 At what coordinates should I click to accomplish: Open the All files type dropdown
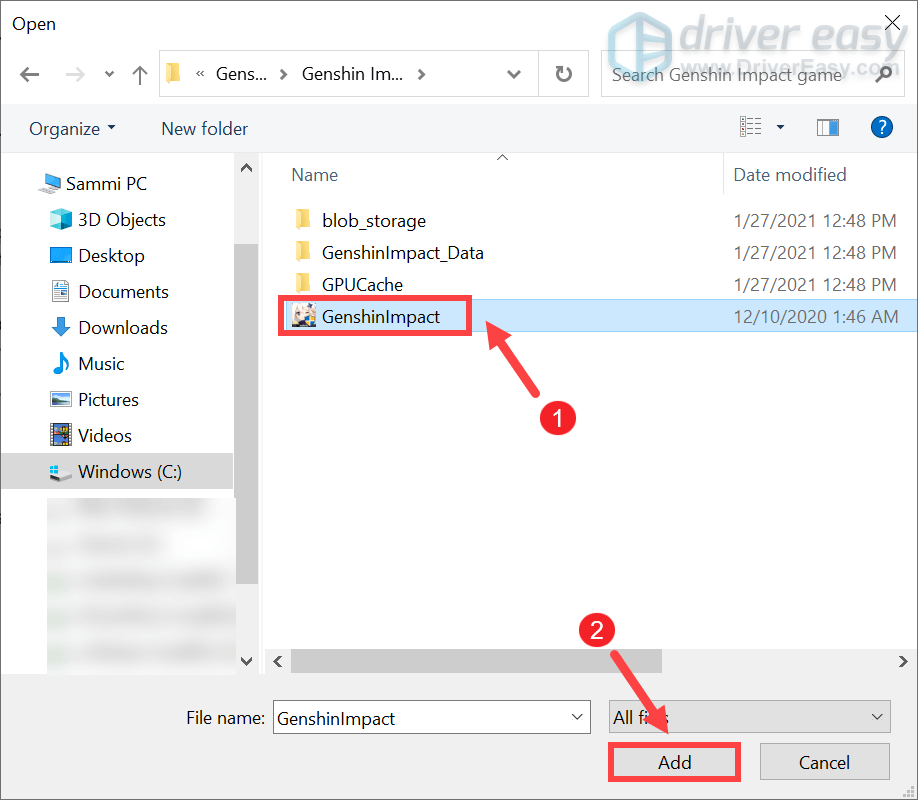[749, 717]
